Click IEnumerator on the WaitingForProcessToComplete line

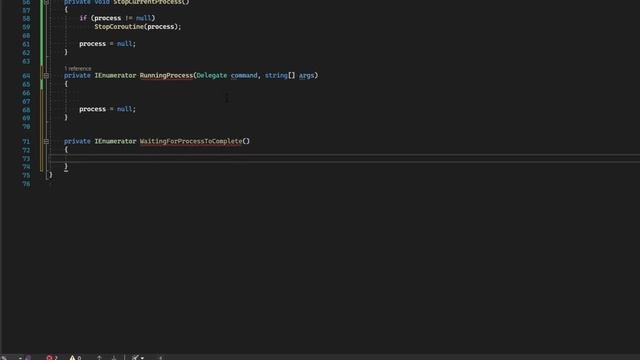(x=116, y=141)
